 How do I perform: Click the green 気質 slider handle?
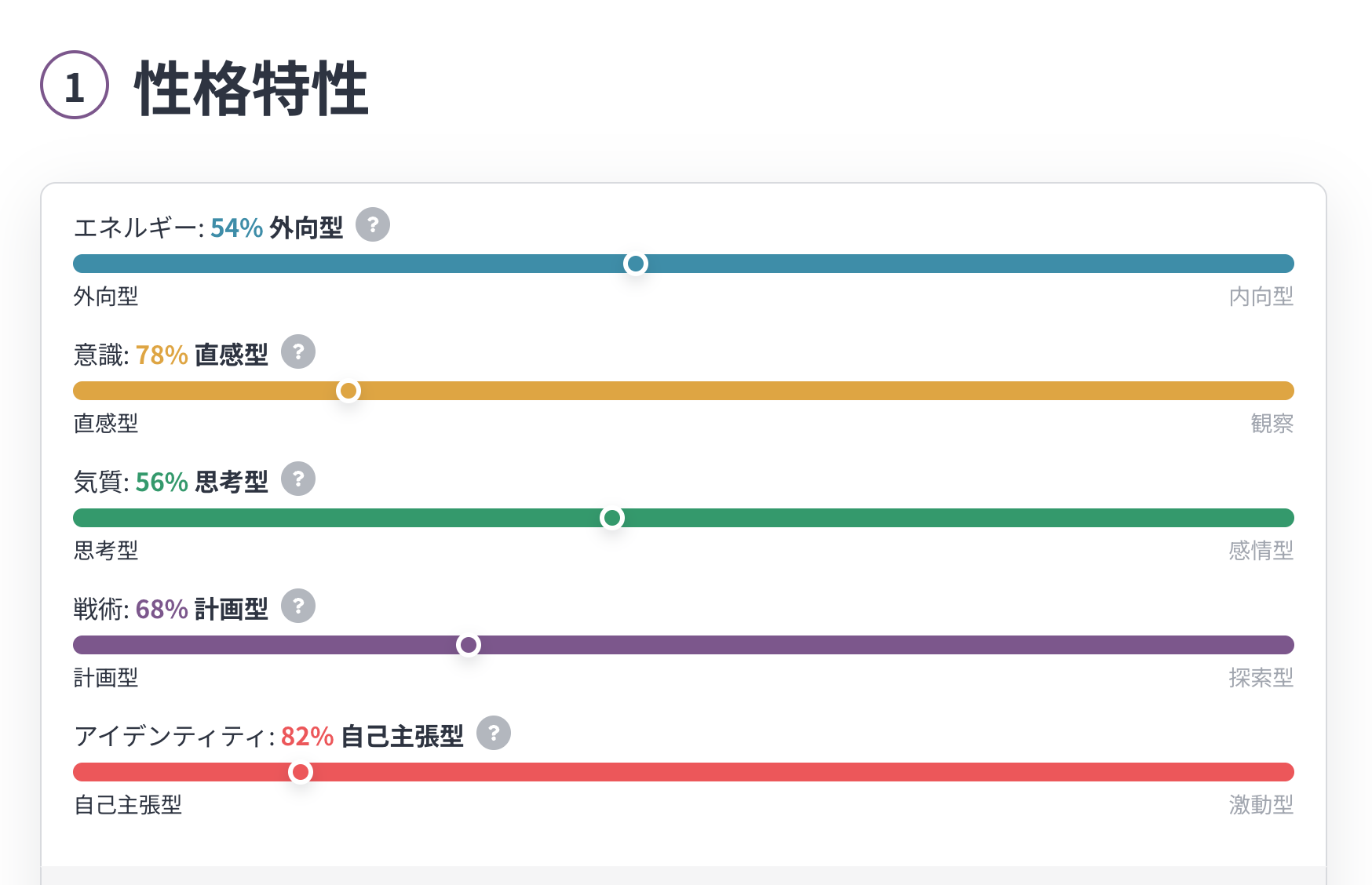click(x=612, y=518)
